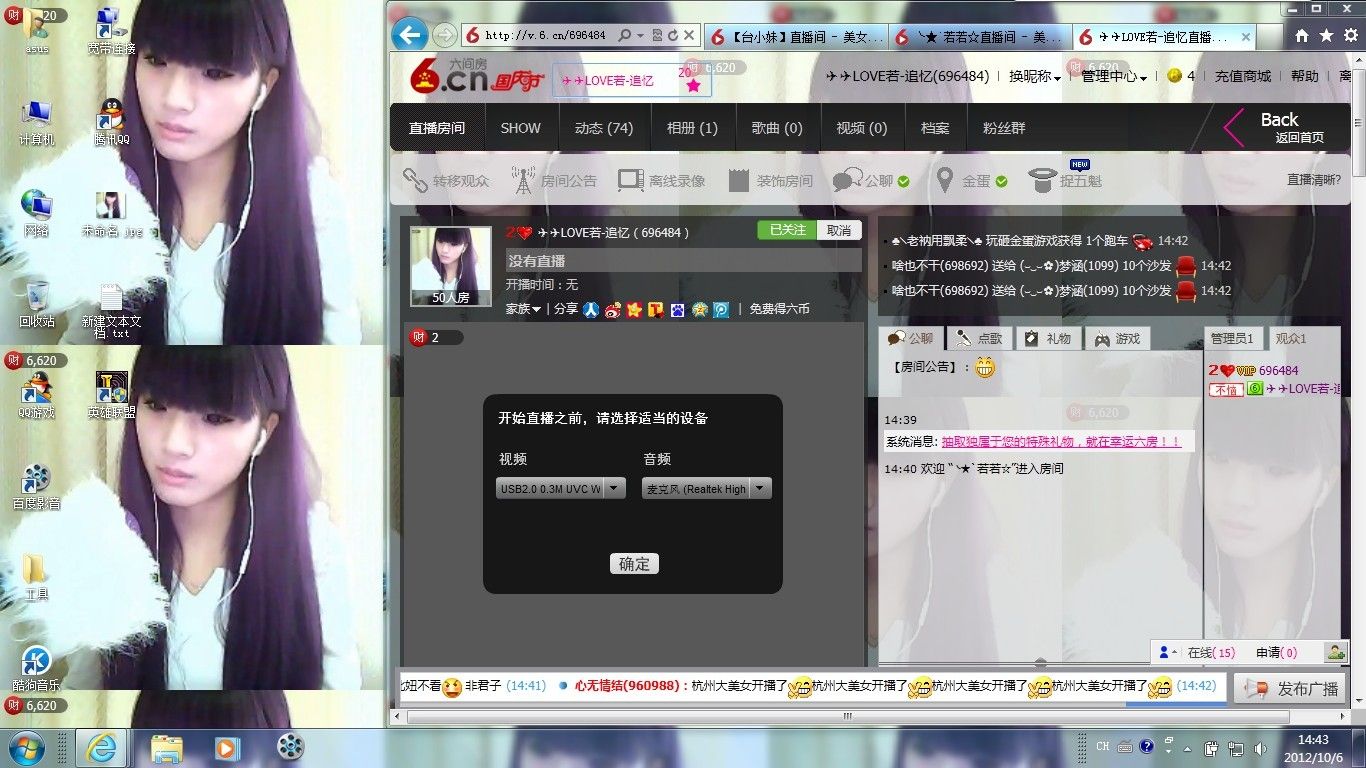This screenshot has width=1366, height=768.
Task: Open Internet Explorer from the taskbar
Action: pos(102,747)
